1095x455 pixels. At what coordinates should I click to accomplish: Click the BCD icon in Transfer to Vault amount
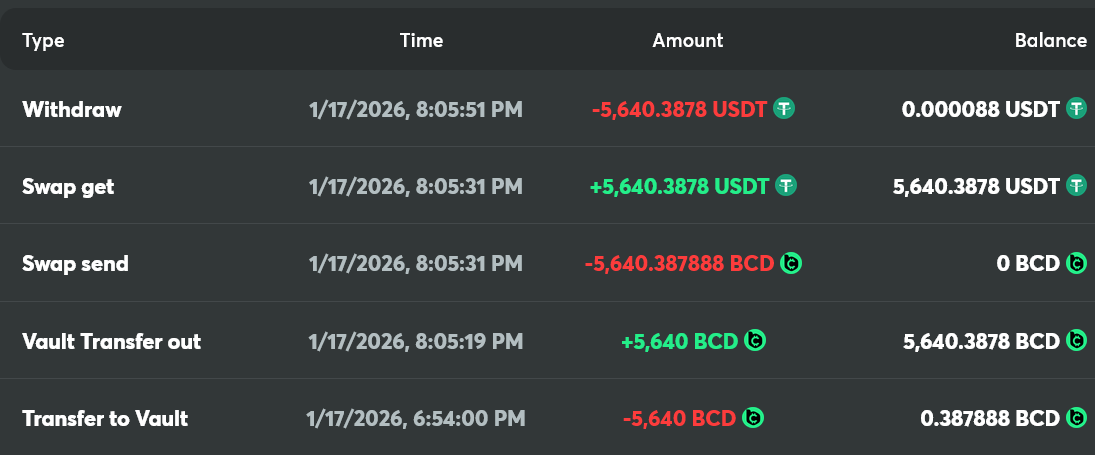(x=753, y=418)
